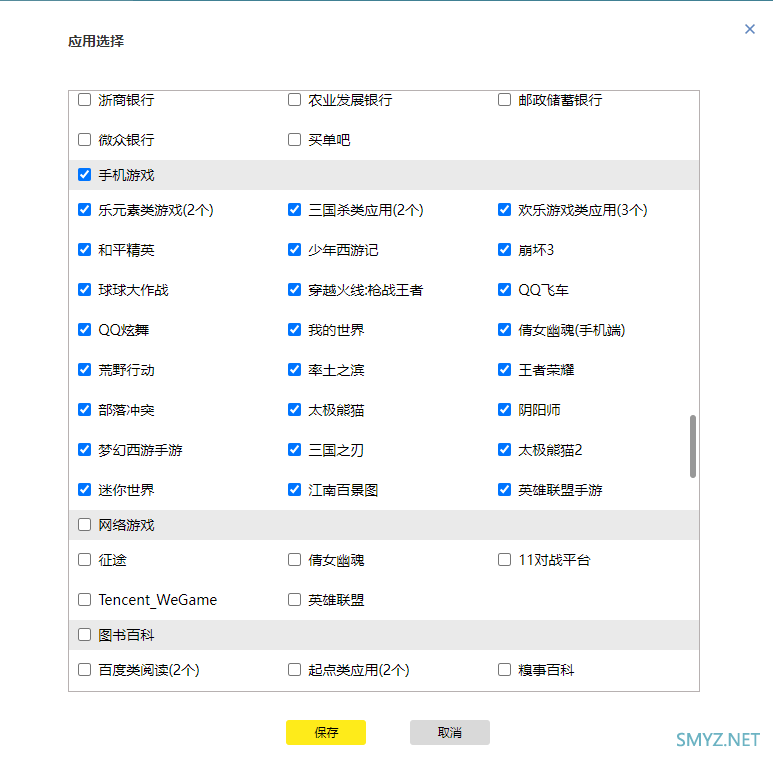The height and width of the screenshot is (759, 773).
Task: Check the 农业发展银行 checkbox
Action: click(x=294, y=100)
